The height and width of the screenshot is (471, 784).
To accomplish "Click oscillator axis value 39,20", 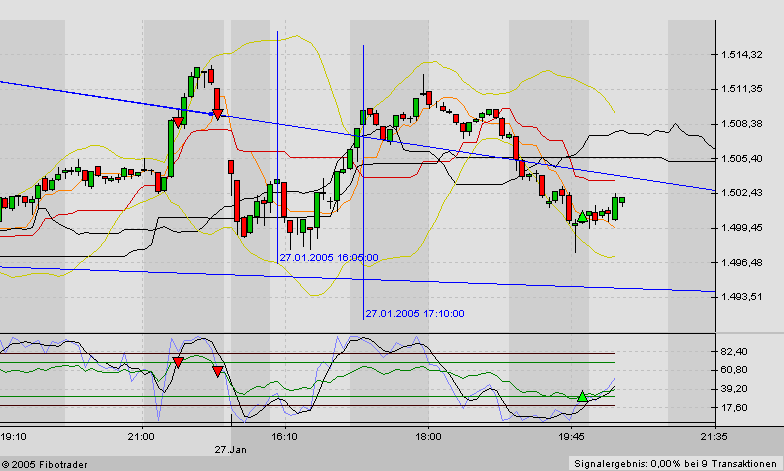I will click(734, 389).
